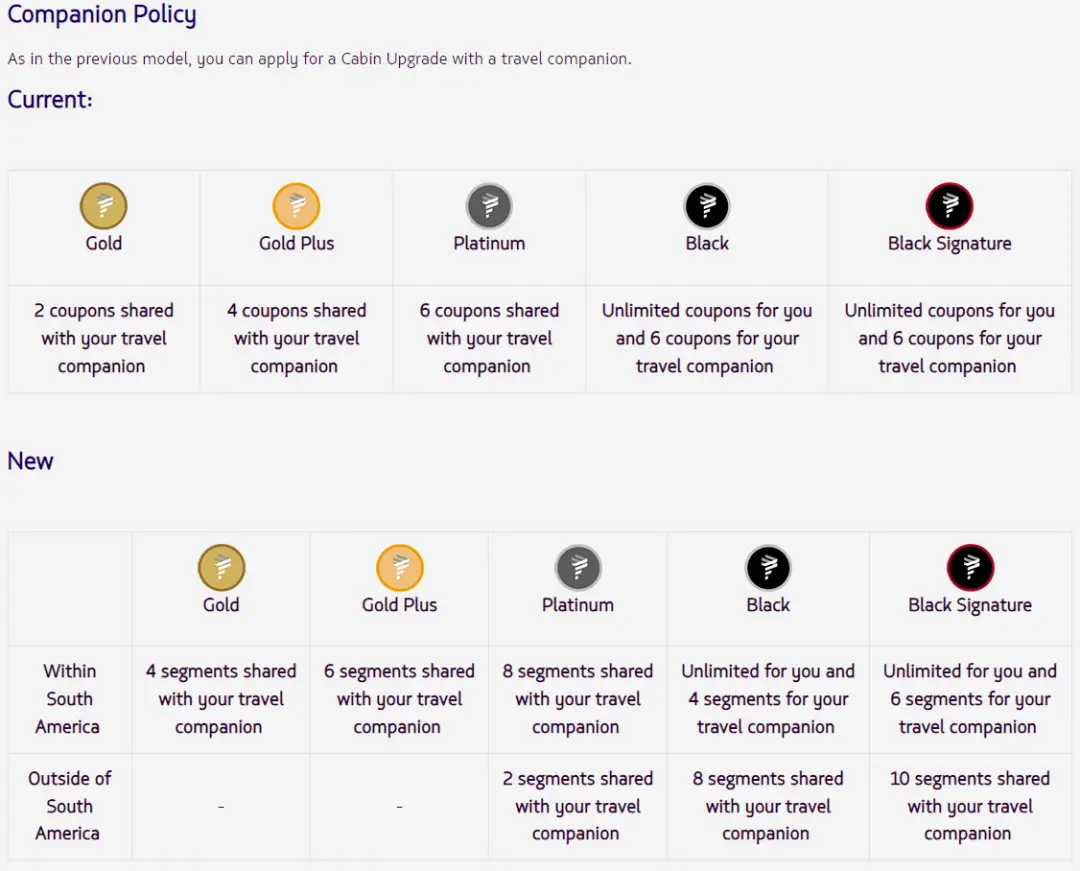This screenshot has width=1080, height=871.
Task: Click the Companion Policy heading
Action: 102,16
